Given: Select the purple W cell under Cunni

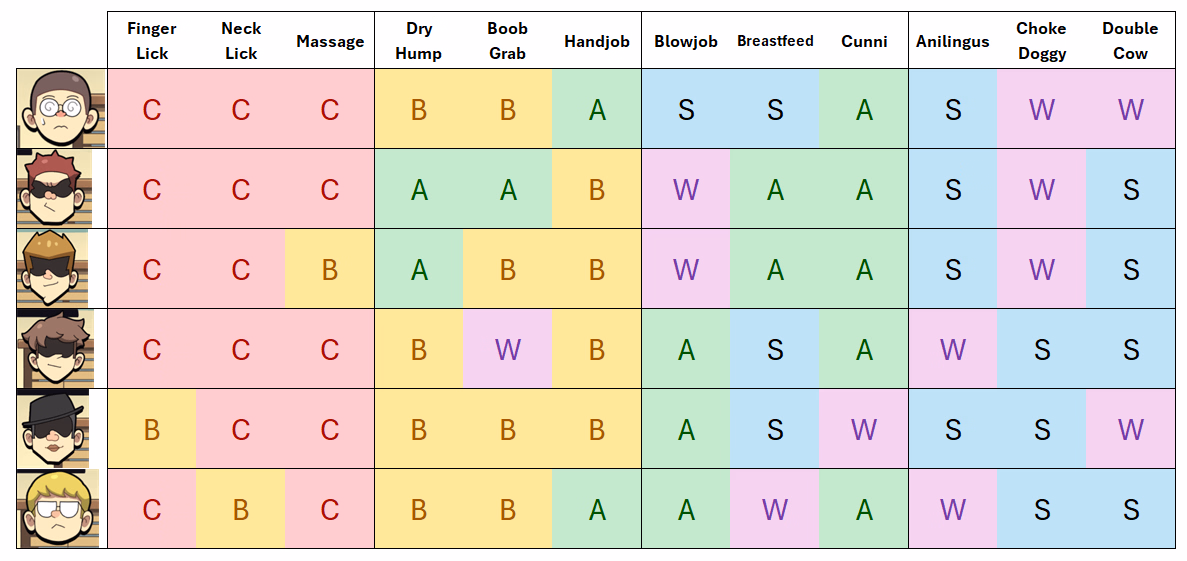Looking at the screenshot, I should pos(864,429).
